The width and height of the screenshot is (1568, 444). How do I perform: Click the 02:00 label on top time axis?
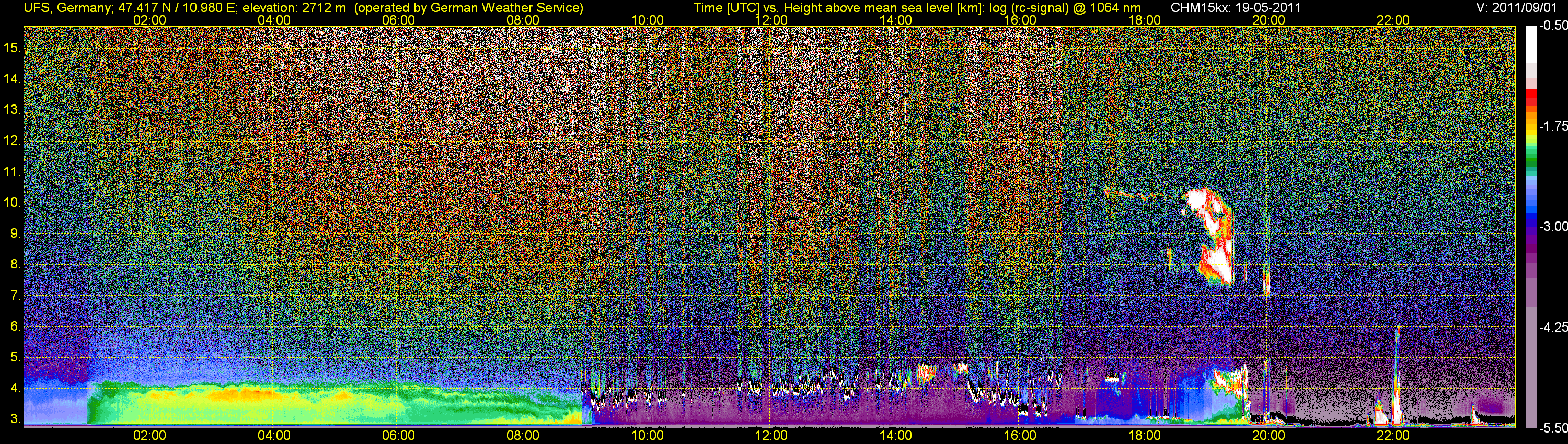149,20
